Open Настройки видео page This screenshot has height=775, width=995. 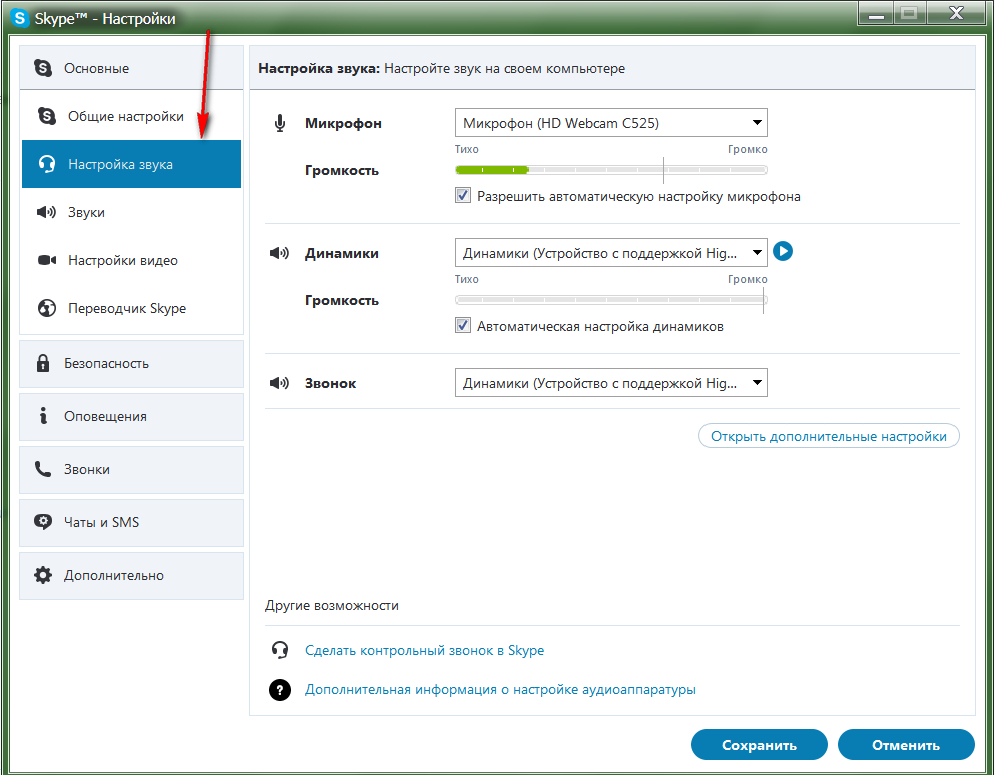pyautogui.click(x=131, y=260)
